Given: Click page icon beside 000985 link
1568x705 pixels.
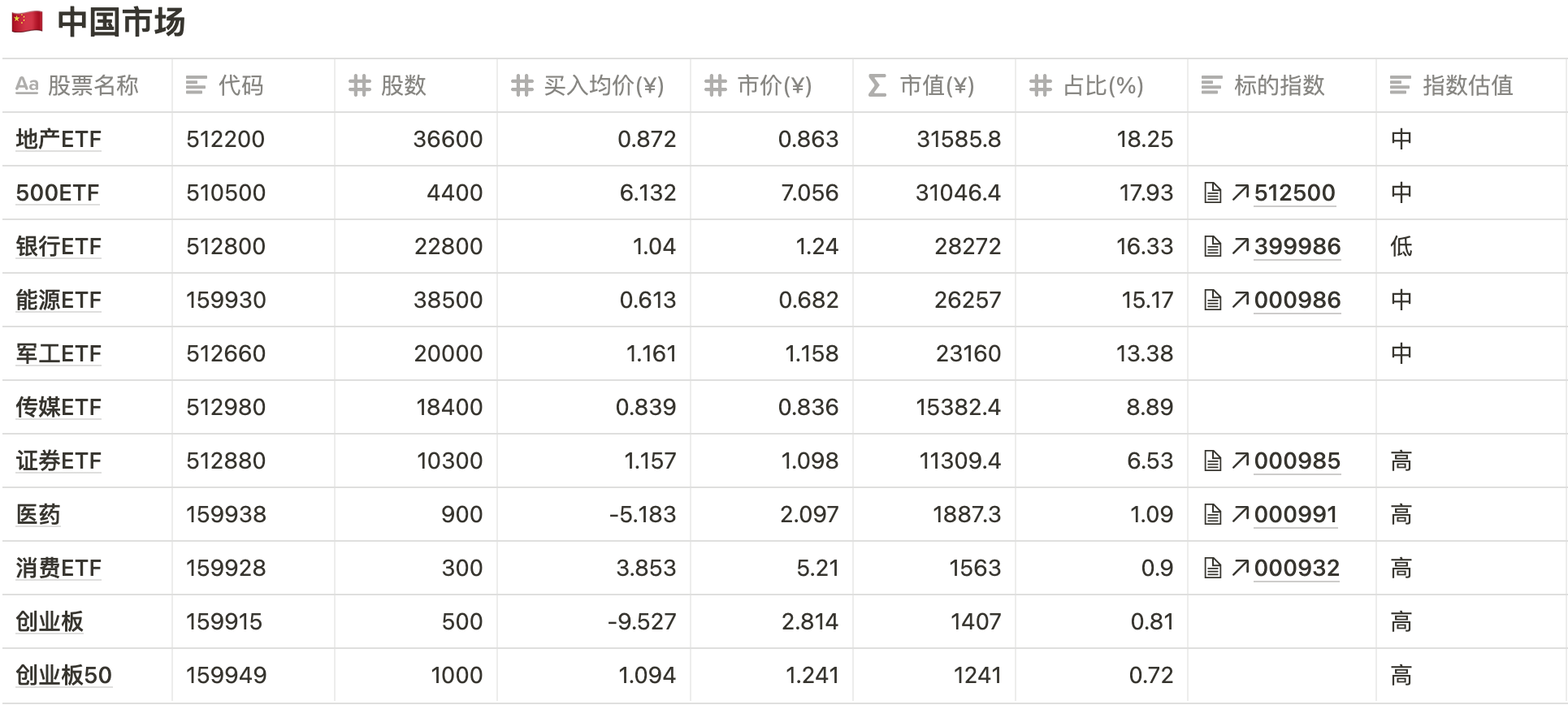Looking at the screenshot, I should tap(1212, 461).
